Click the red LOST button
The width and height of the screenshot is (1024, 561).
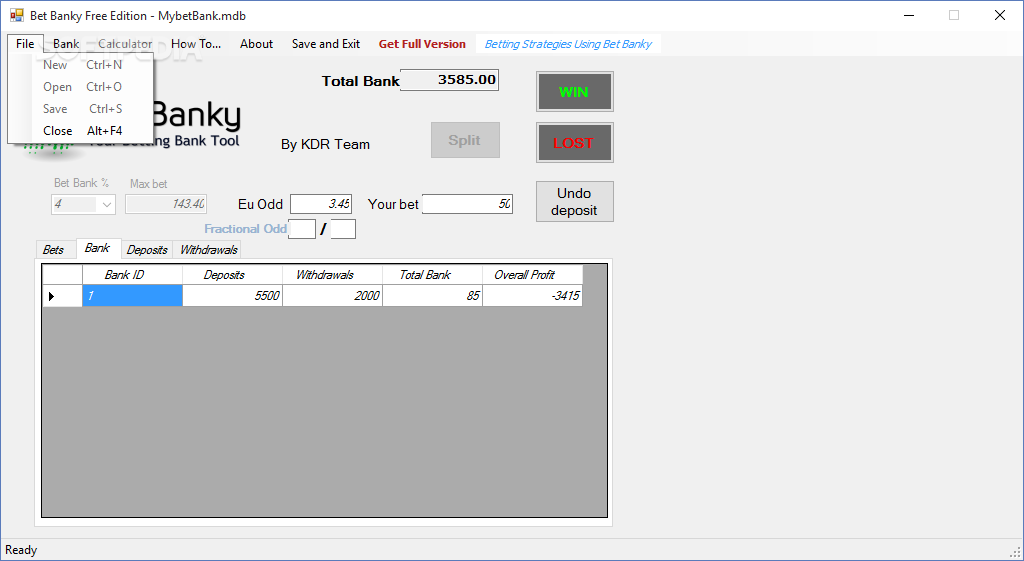tap(575, 143)
